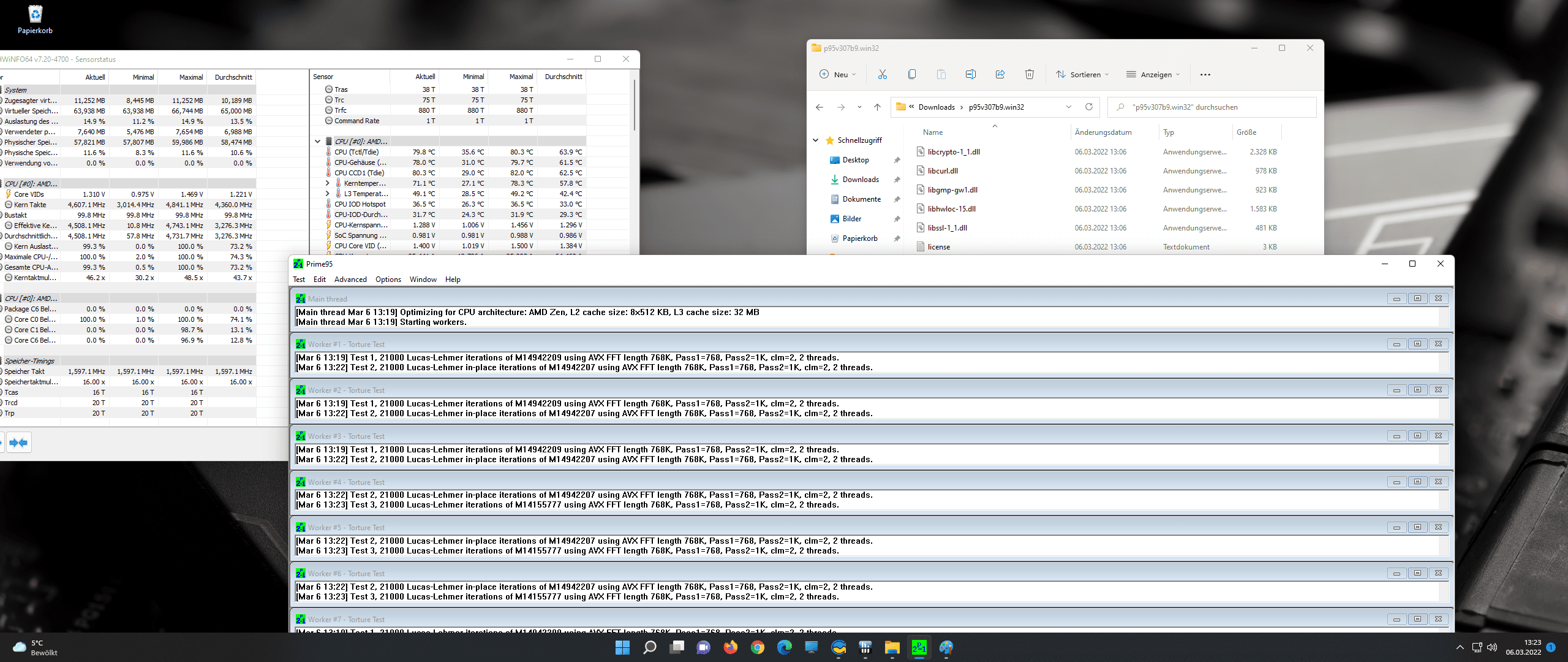The width and height of the screenshot is (1568, 662).
Task: Click the Rename icon in Explorer toolbar
Action: tap(970, 74)
